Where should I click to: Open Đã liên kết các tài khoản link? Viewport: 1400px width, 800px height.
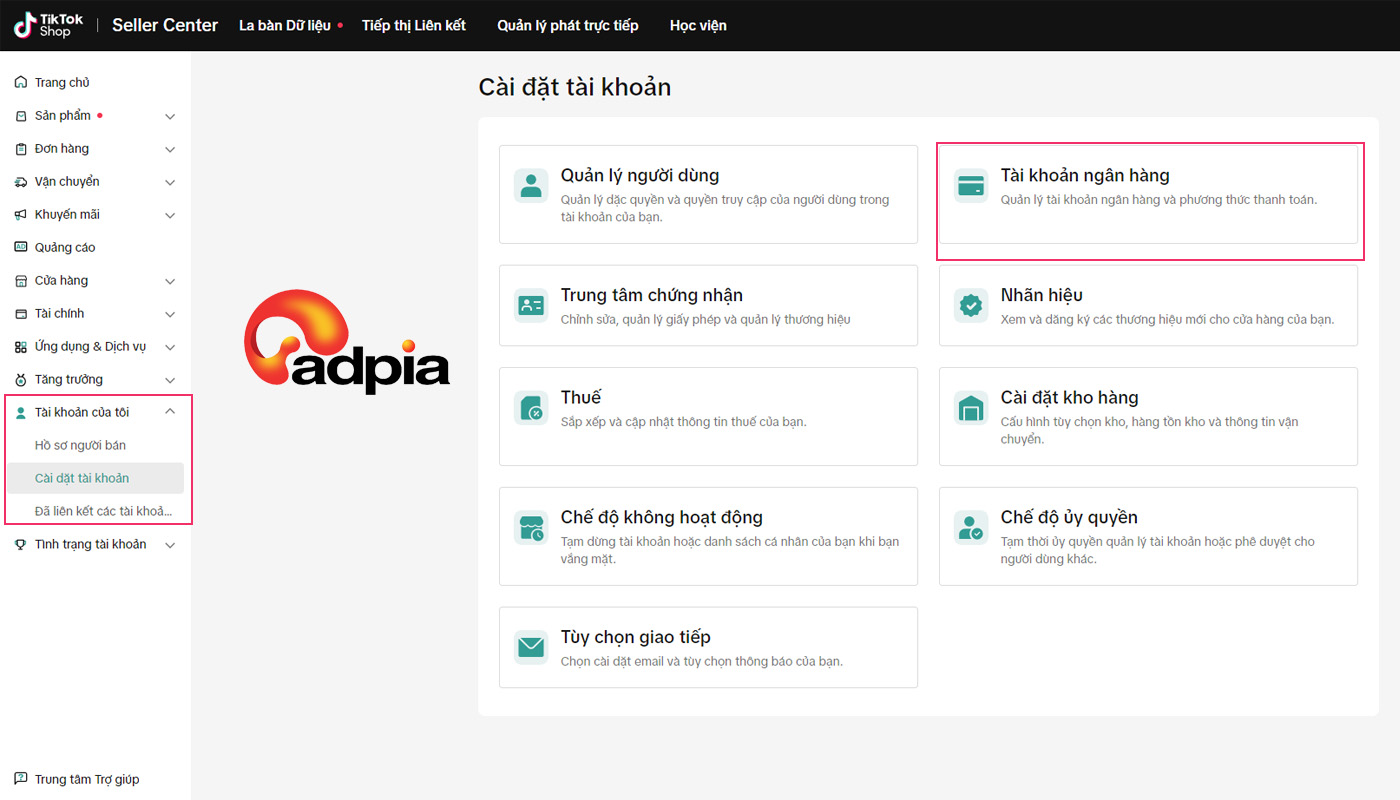[x=103, y=511]
